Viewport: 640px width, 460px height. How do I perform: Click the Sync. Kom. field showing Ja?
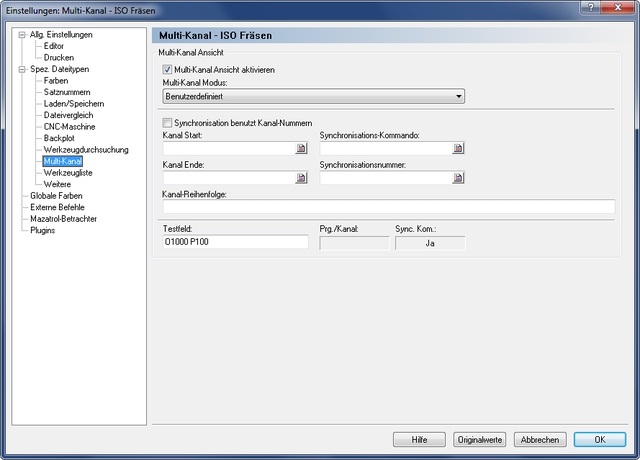[430, 243]
